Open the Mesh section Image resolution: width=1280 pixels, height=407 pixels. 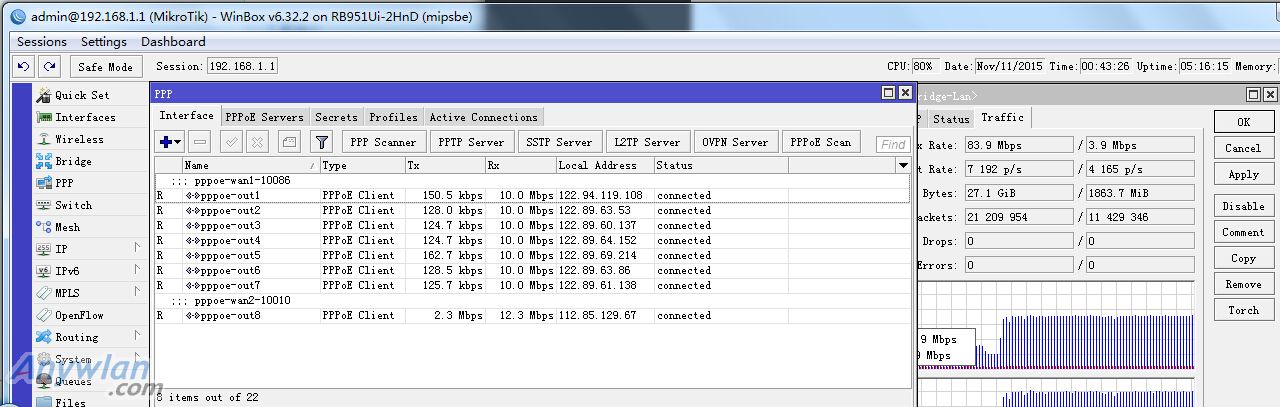click(x=67, y=227)
